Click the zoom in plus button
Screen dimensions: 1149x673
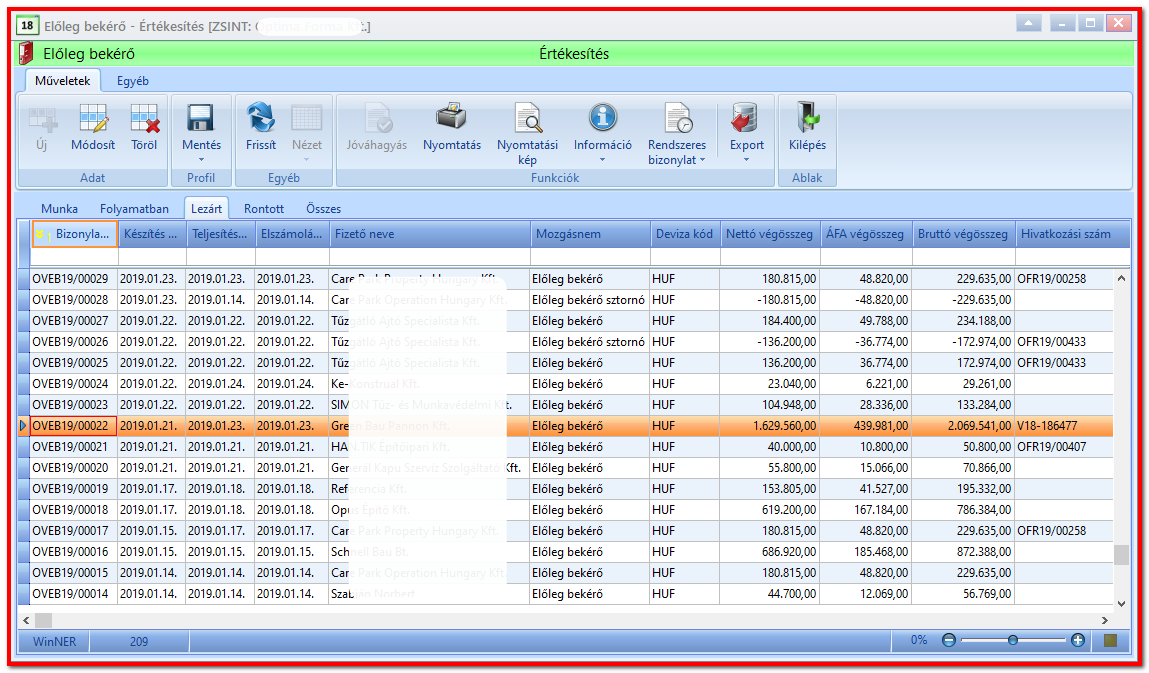click(1077, 640)
